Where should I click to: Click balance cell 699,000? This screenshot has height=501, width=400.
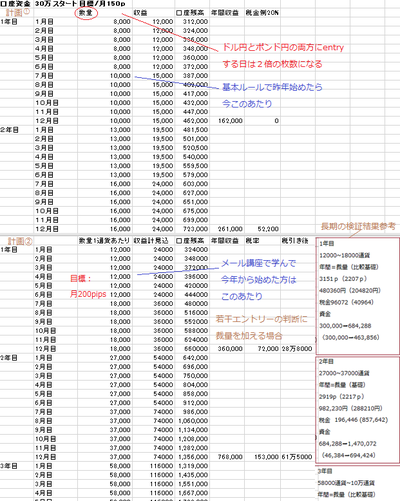tap(195, 220)
